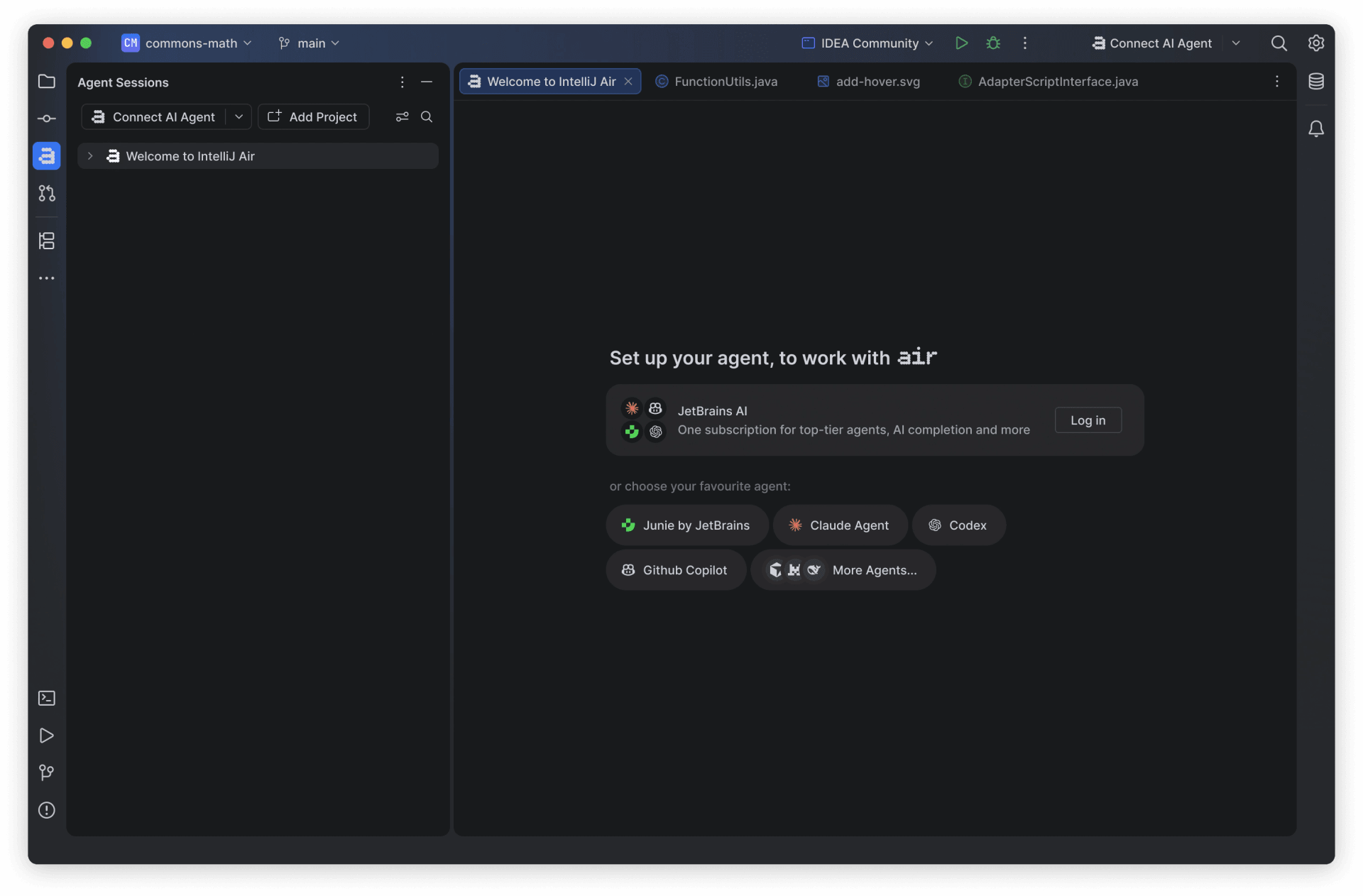Switch to add-hover.svg tab
This screenshot has width=1363, height=896.
click(x=868, y=82)
